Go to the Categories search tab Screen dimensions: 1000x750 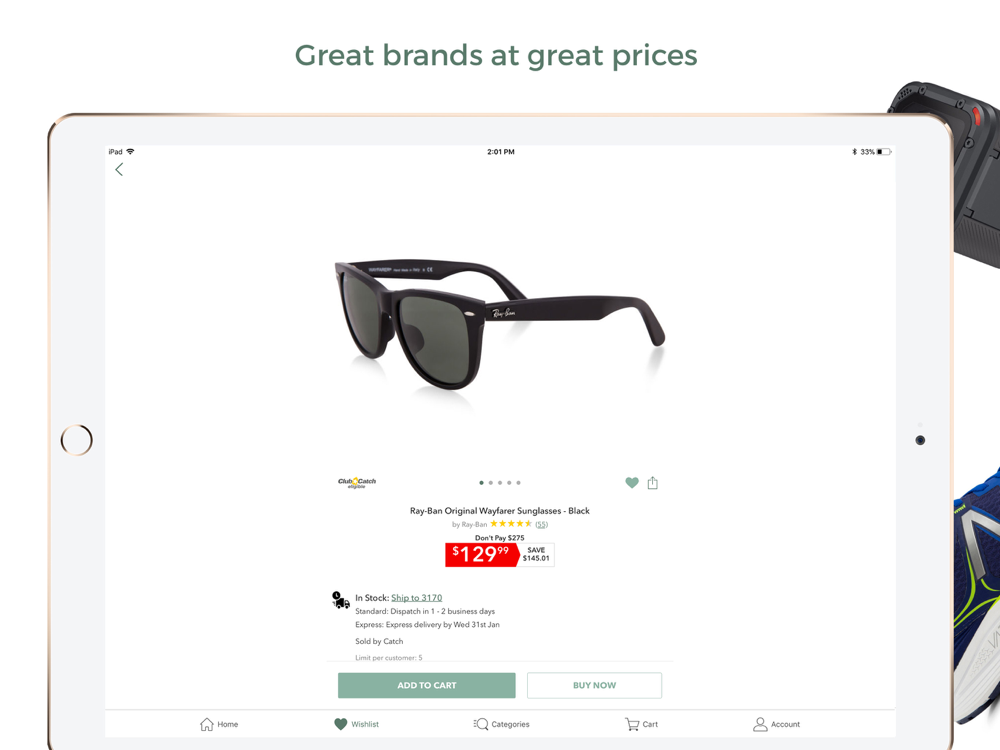(x=501, y=724)
